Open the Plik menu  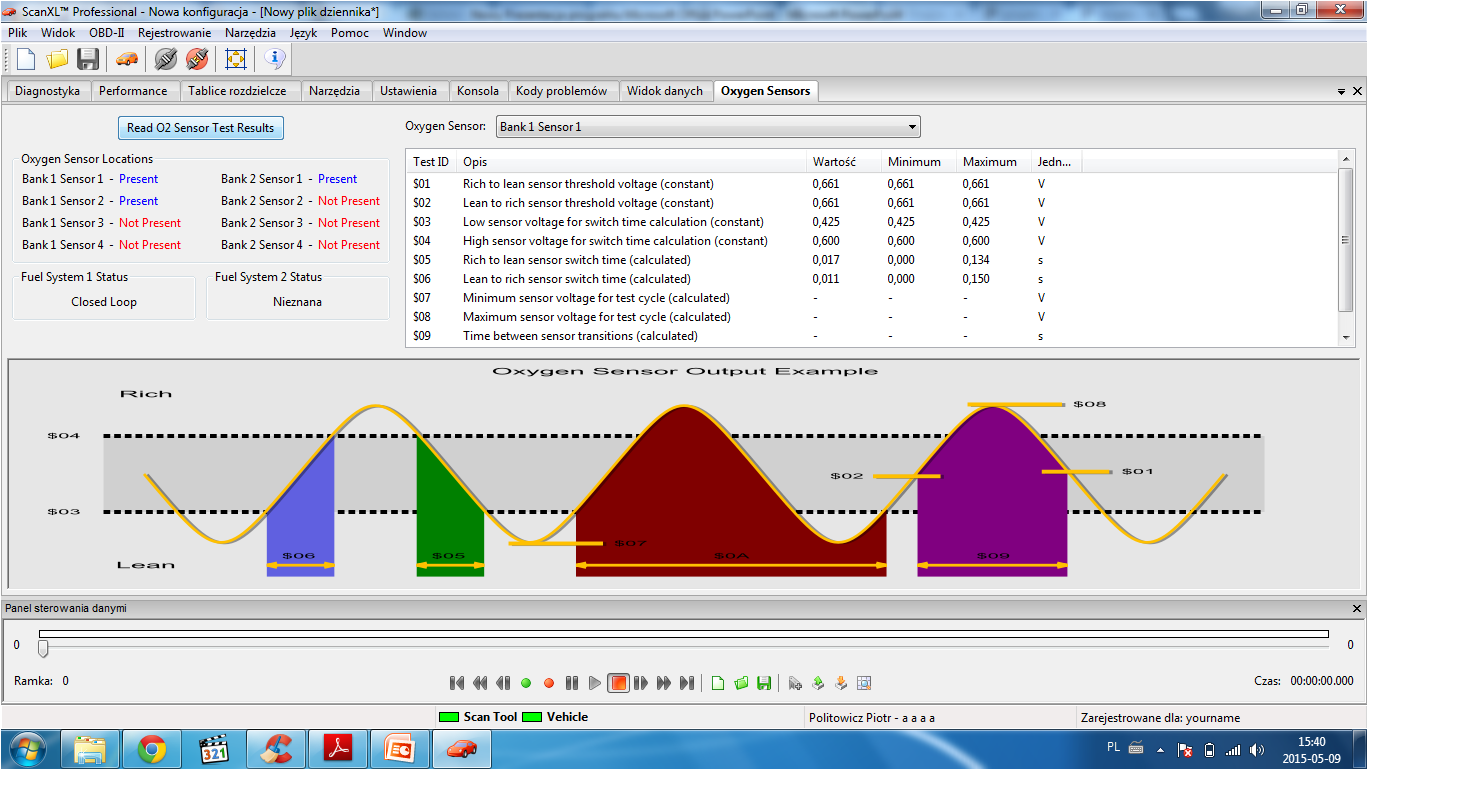[17, 33]
